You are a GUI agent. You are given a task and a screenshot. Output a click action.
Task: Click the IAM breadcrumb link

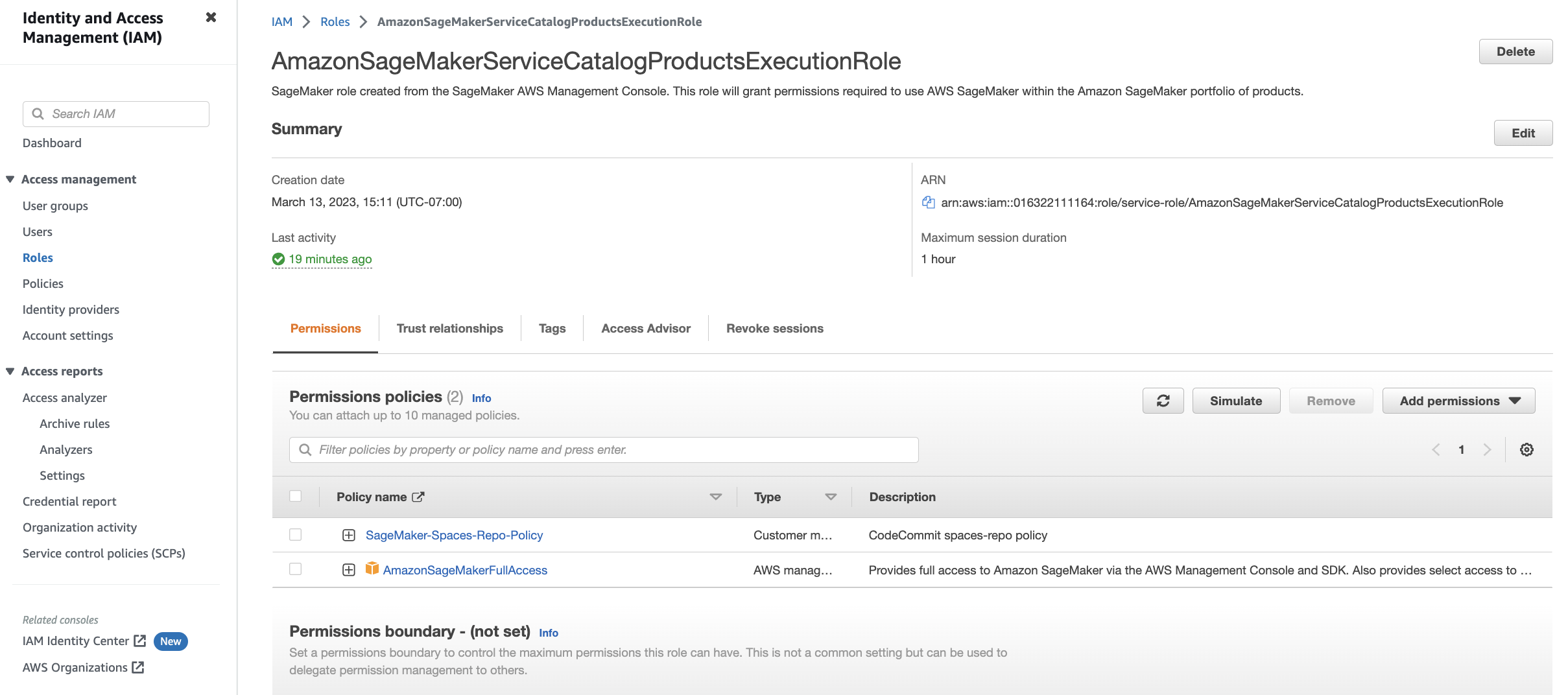click(282, 22)
